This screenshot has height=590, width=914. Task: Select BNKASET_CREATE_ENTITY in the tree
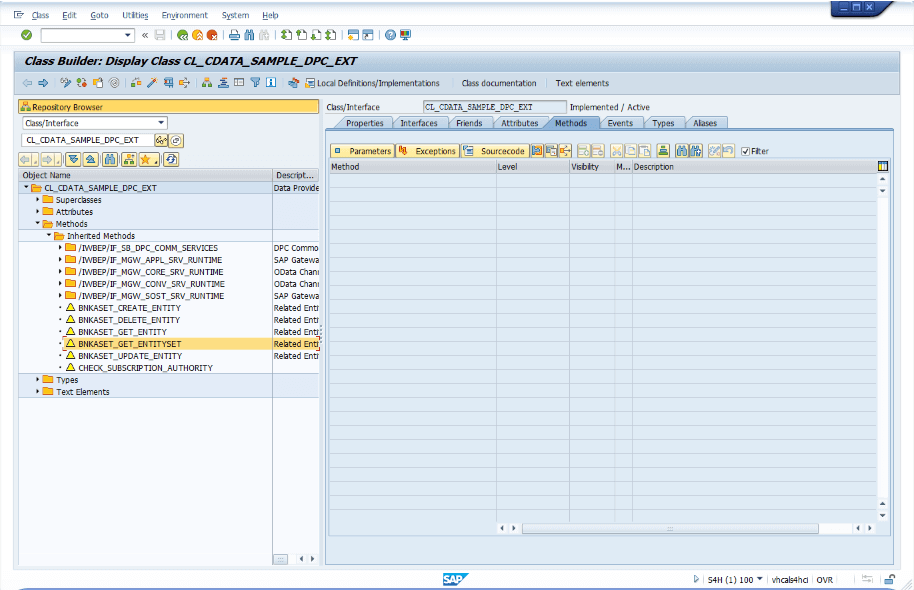click(129, 308)
